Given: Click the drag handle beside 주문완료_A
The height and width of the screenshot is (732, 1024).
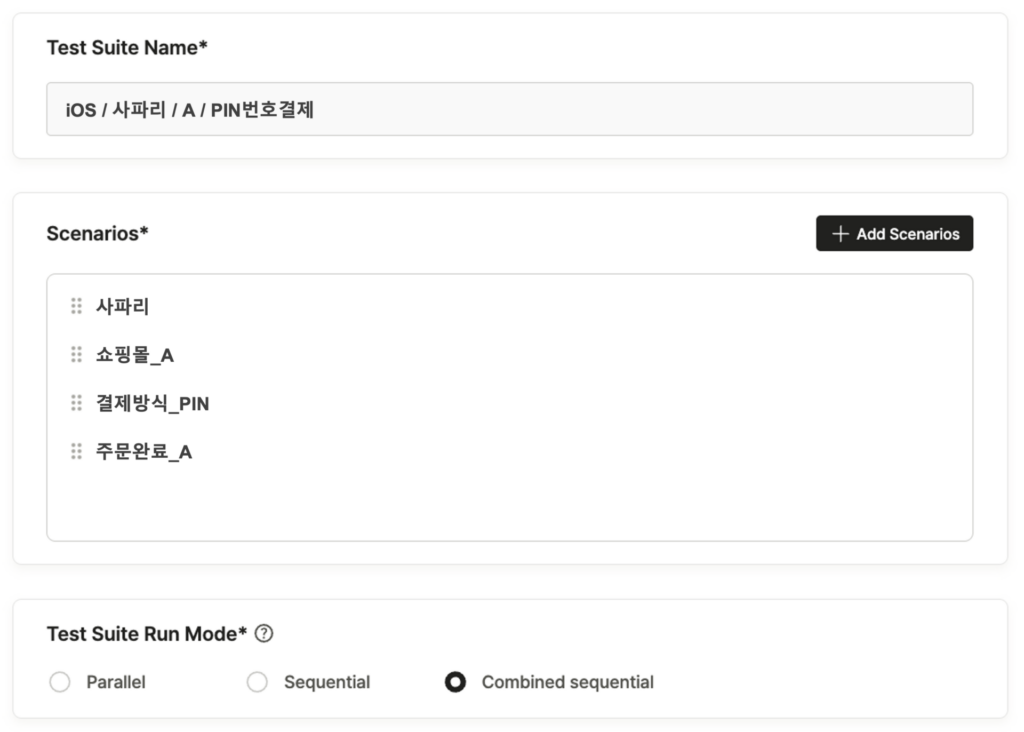Looking at the screenshot, I should [77, 452].
